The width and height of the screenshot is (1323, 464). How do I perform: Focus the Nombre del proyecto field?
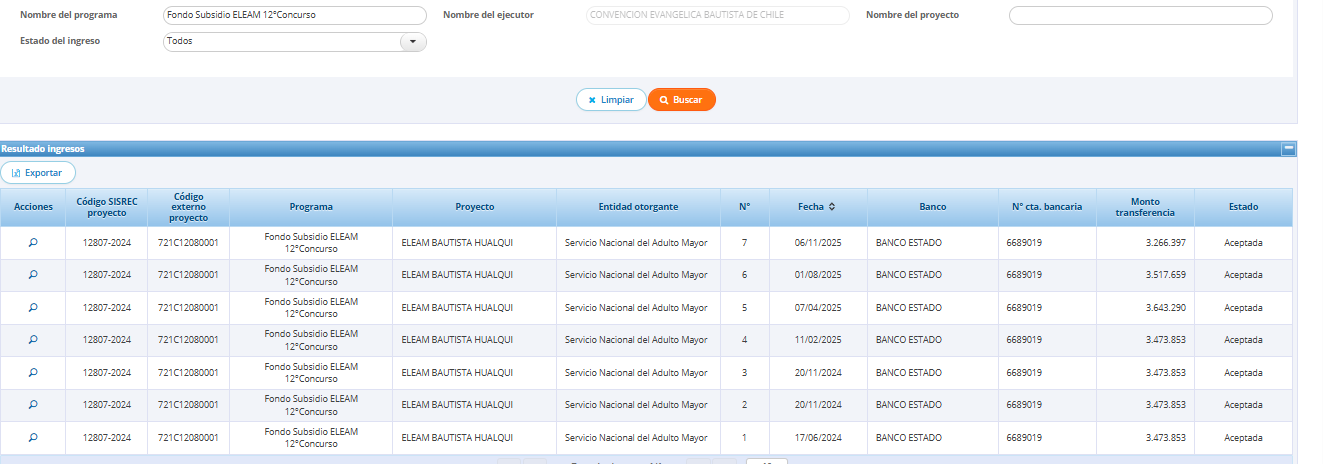tap(1141, 15)
